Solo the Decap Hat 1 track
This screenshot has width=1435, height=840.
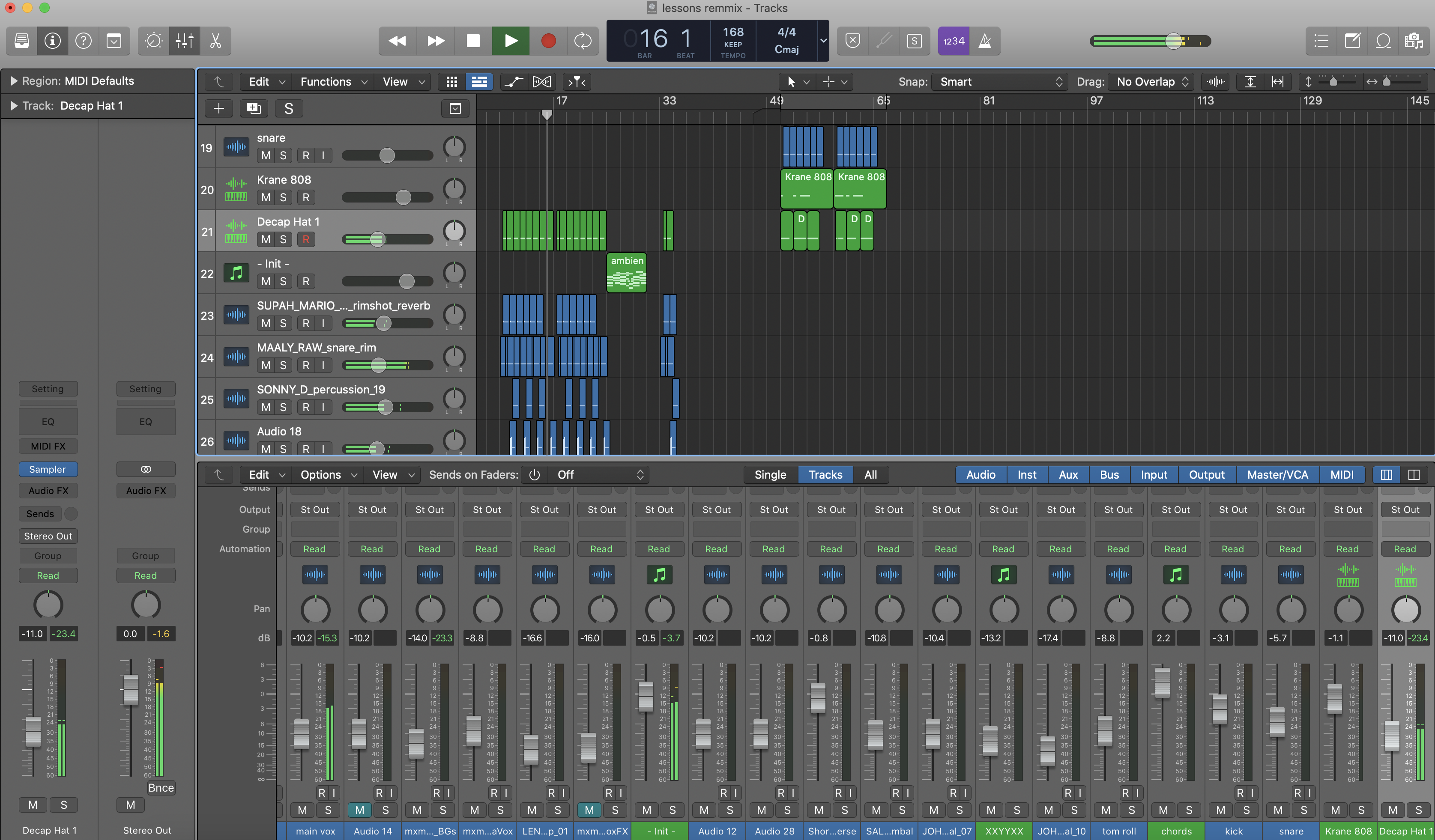click(x=283, y=239)
